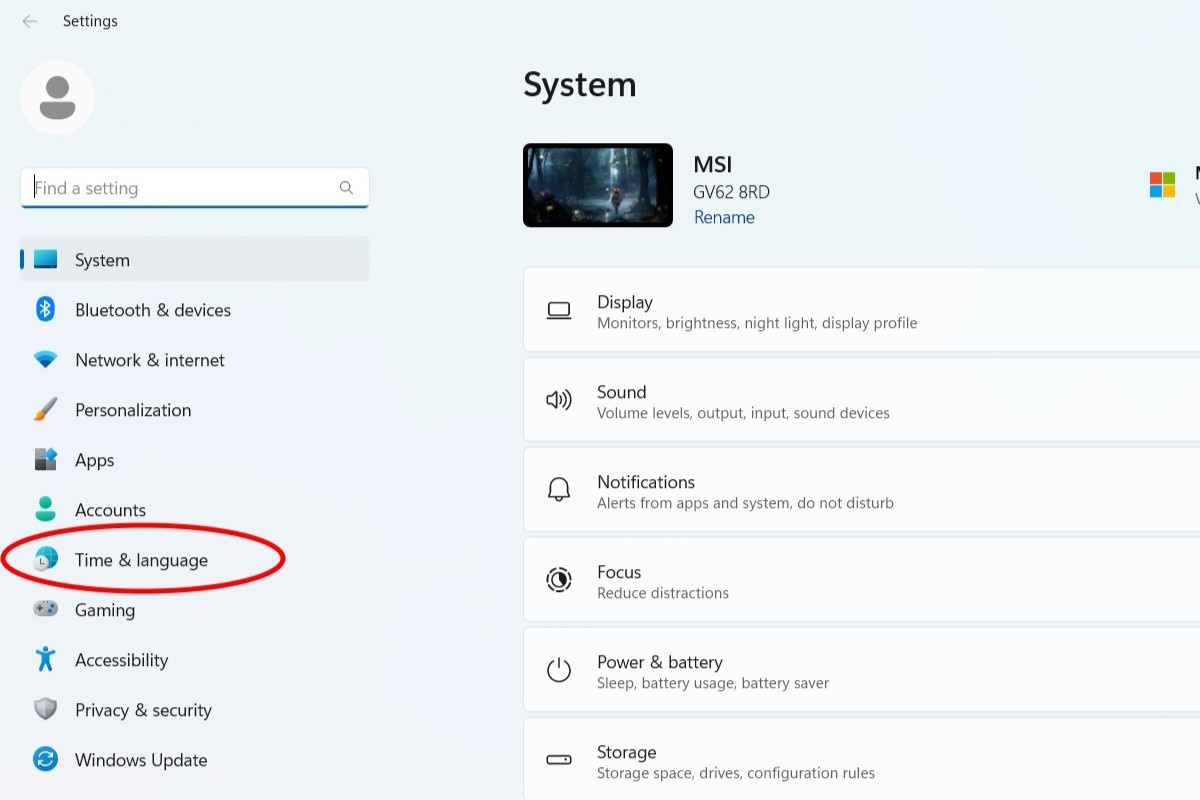Open the Power & battery card
This screenshot has width=1200, height=800.
click(x=861, y=670)
